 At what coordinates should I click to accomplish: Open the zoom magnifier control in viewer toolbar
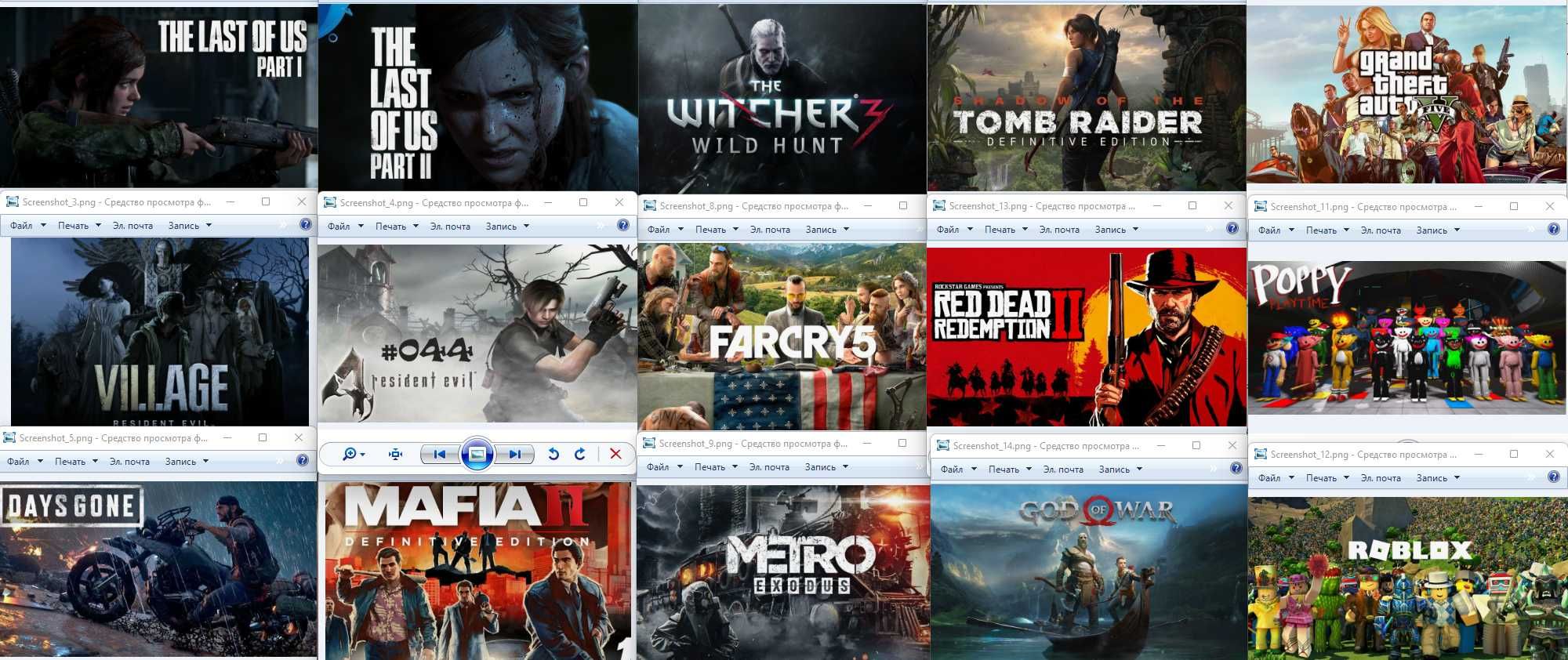tap(354, 454)
